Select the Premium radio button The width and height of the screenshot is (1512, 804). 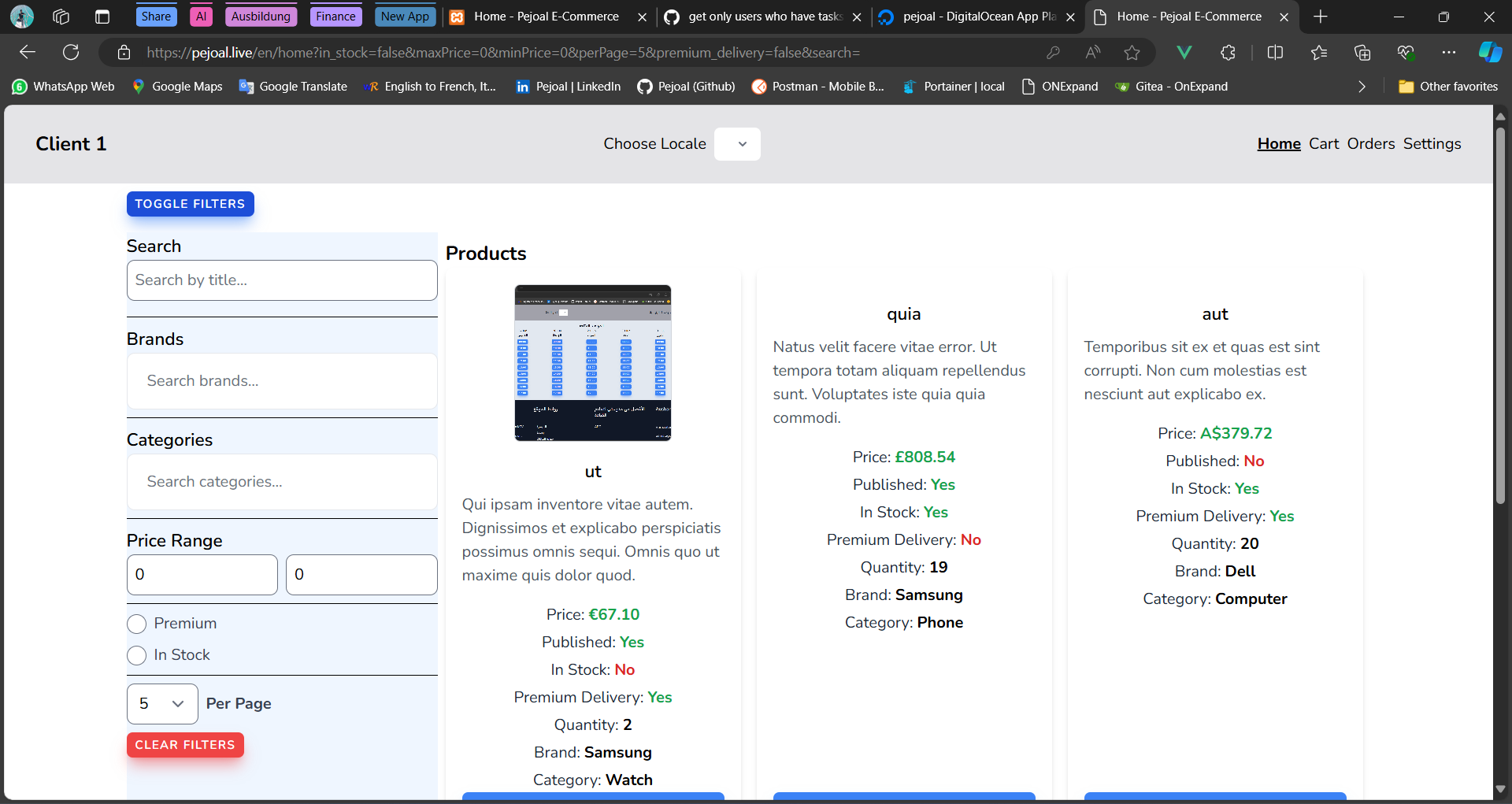137,624
